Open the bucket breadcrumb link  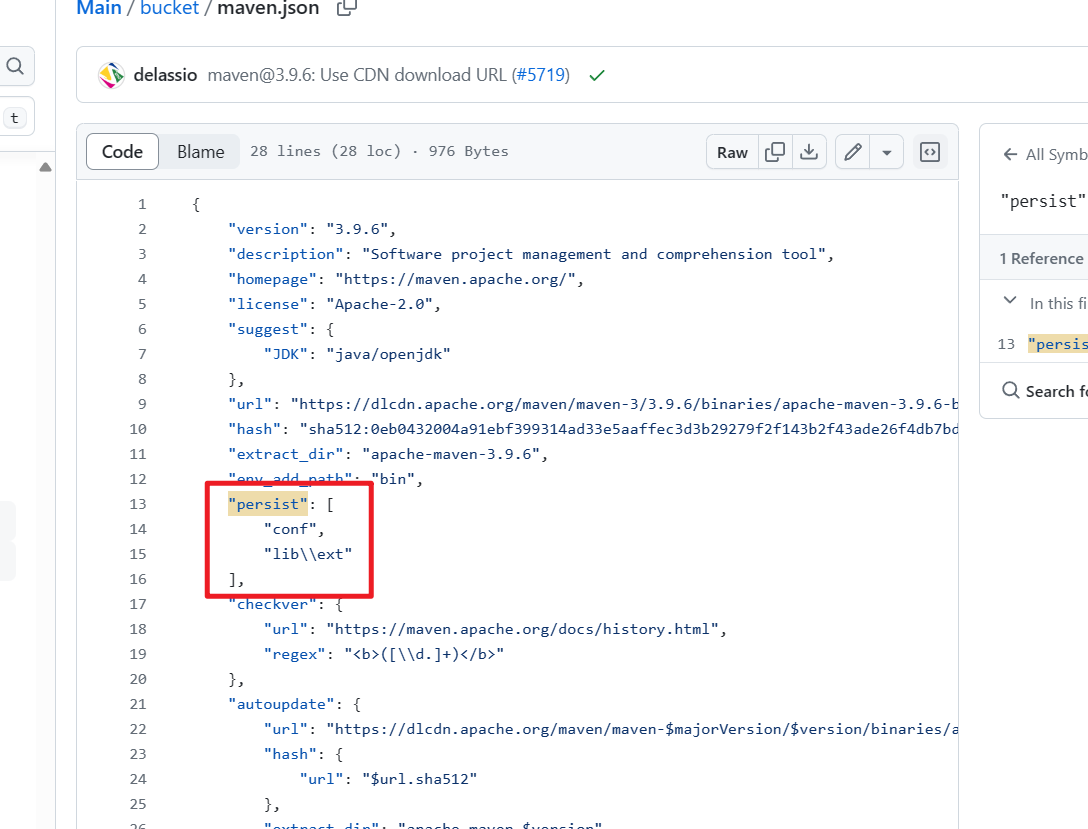pyautogui.click(x=169, y=8)
